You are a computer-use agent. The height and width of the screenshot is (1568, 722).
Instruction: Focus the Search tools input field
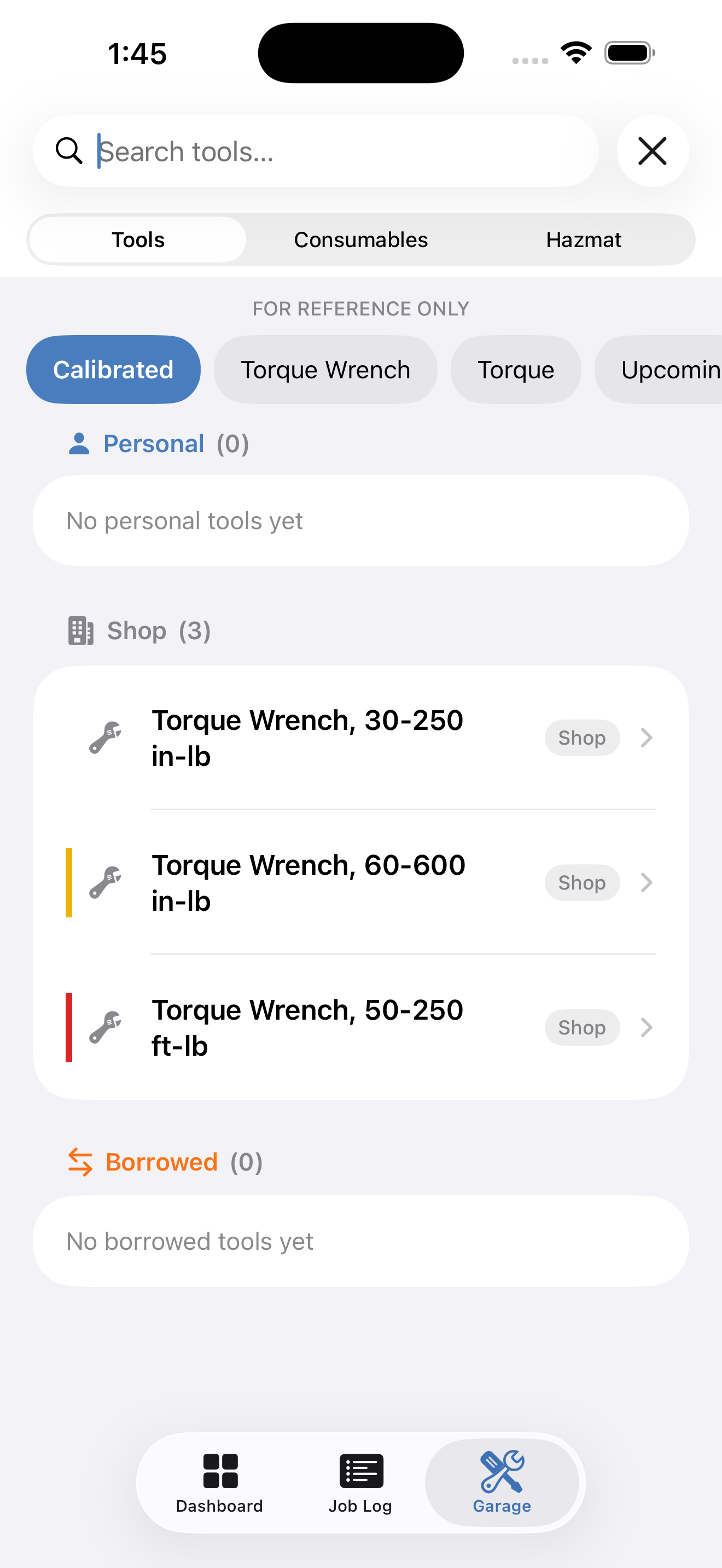click(x=316, y=151)
